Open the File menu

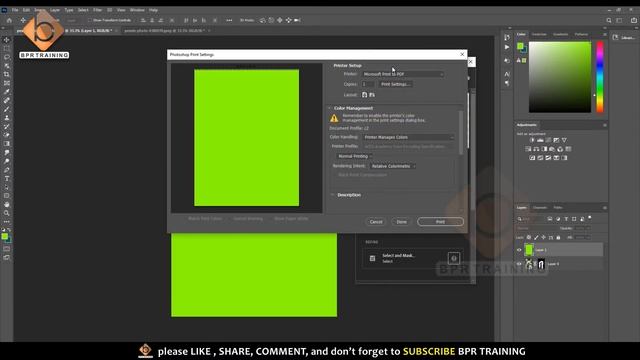15,10
